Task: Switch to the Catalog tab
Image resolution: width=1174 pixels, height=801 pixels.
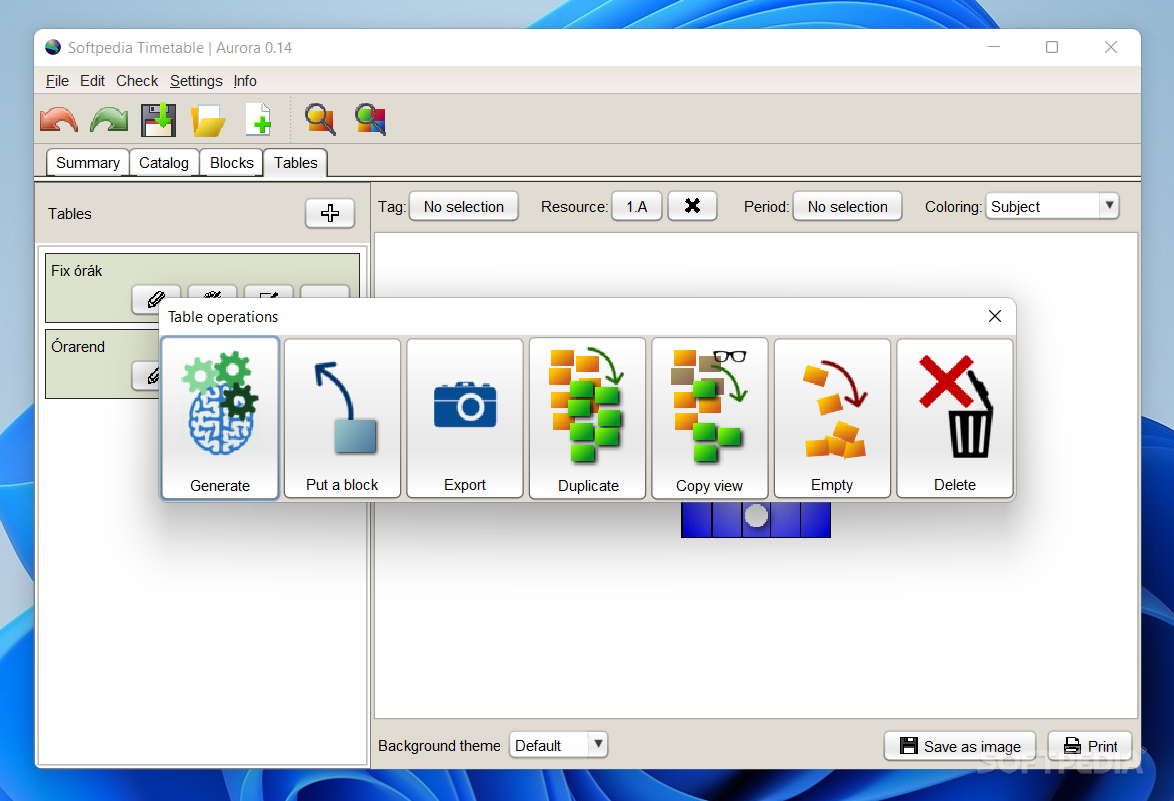Action: (x=164, y=162)
